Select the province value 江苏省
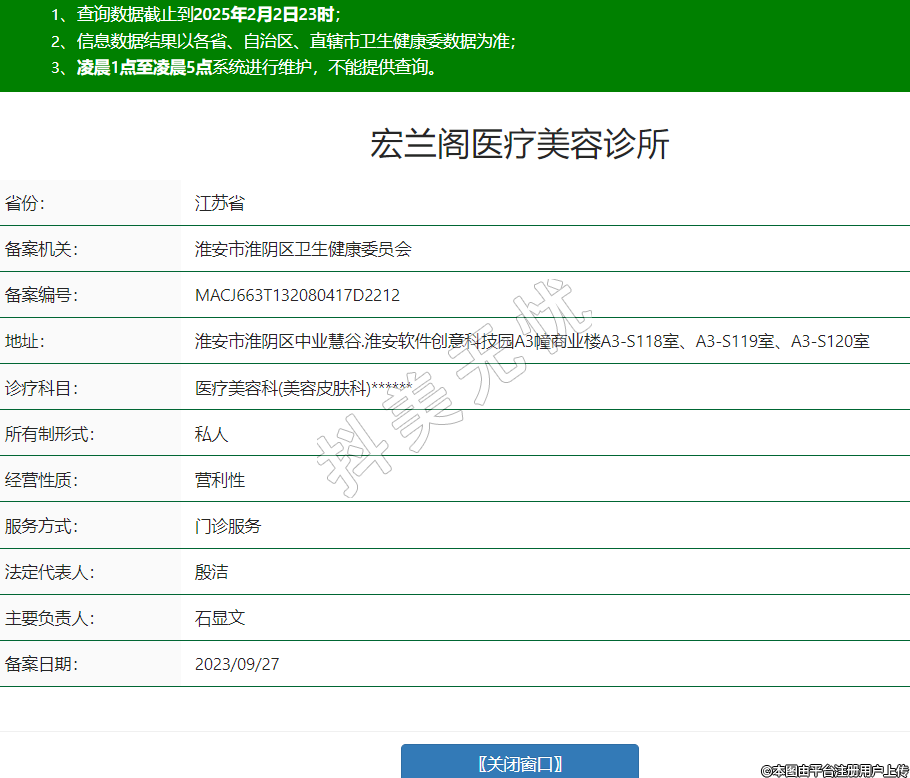The image size is (910, 778). (x=219, y=204)
